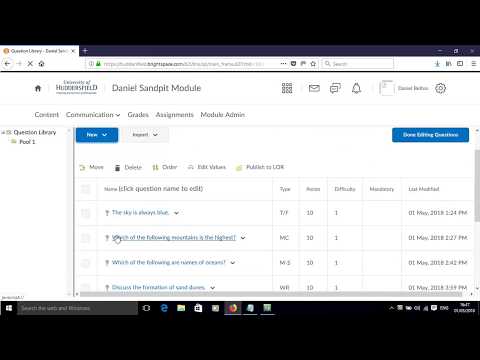
Task: Open the page actions three-dot menu
Action: pyautogui.click(x=283, y=63)
